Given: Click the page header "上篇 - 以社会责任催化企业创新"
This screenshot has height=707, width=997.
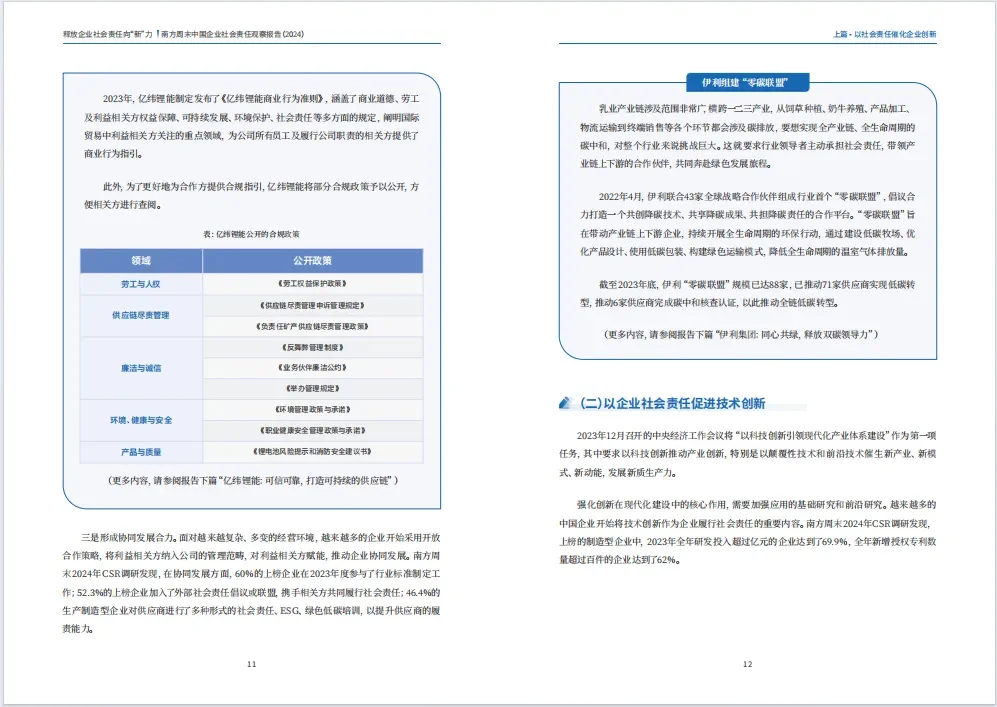Looking at the screenshot, I should (884, 34).
